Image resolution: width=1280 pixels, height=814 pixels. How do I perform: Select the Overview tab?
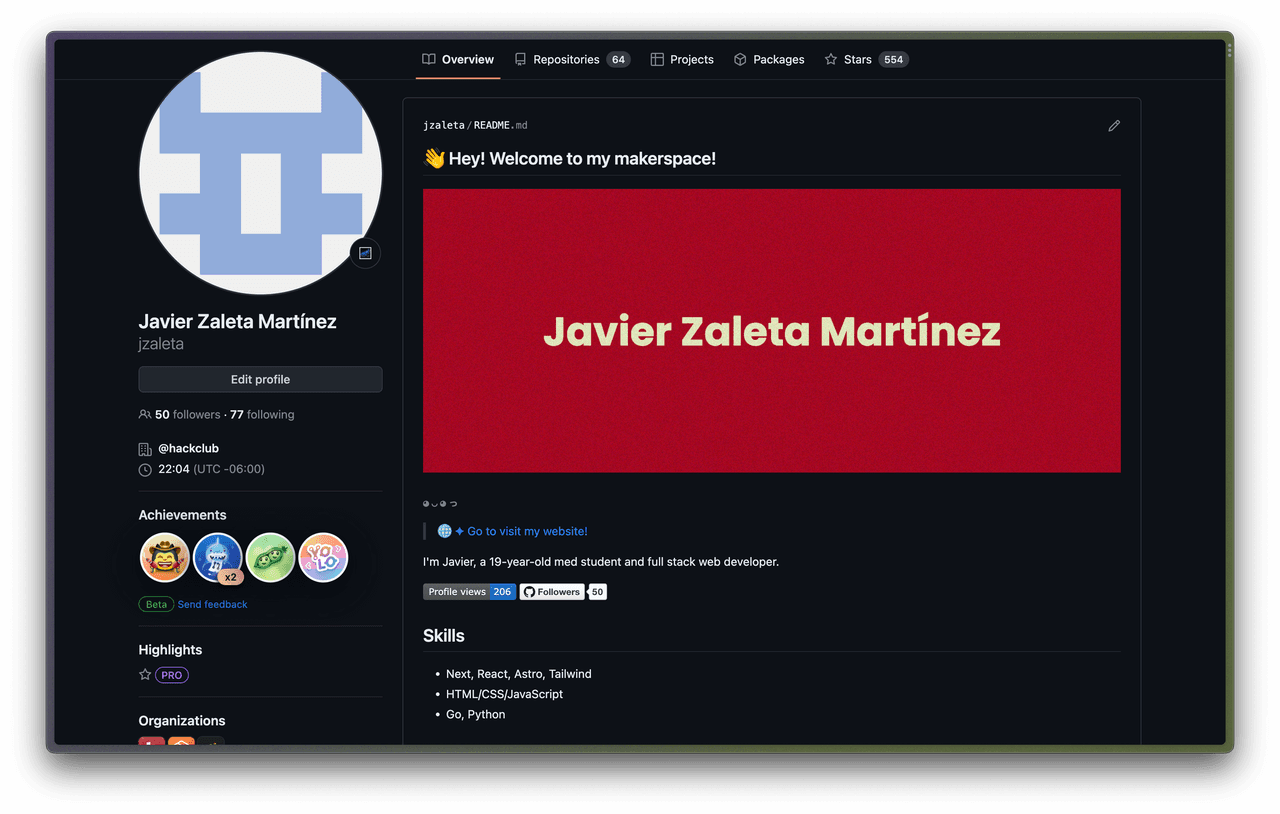pyautogui.click(x=458, y=60)
